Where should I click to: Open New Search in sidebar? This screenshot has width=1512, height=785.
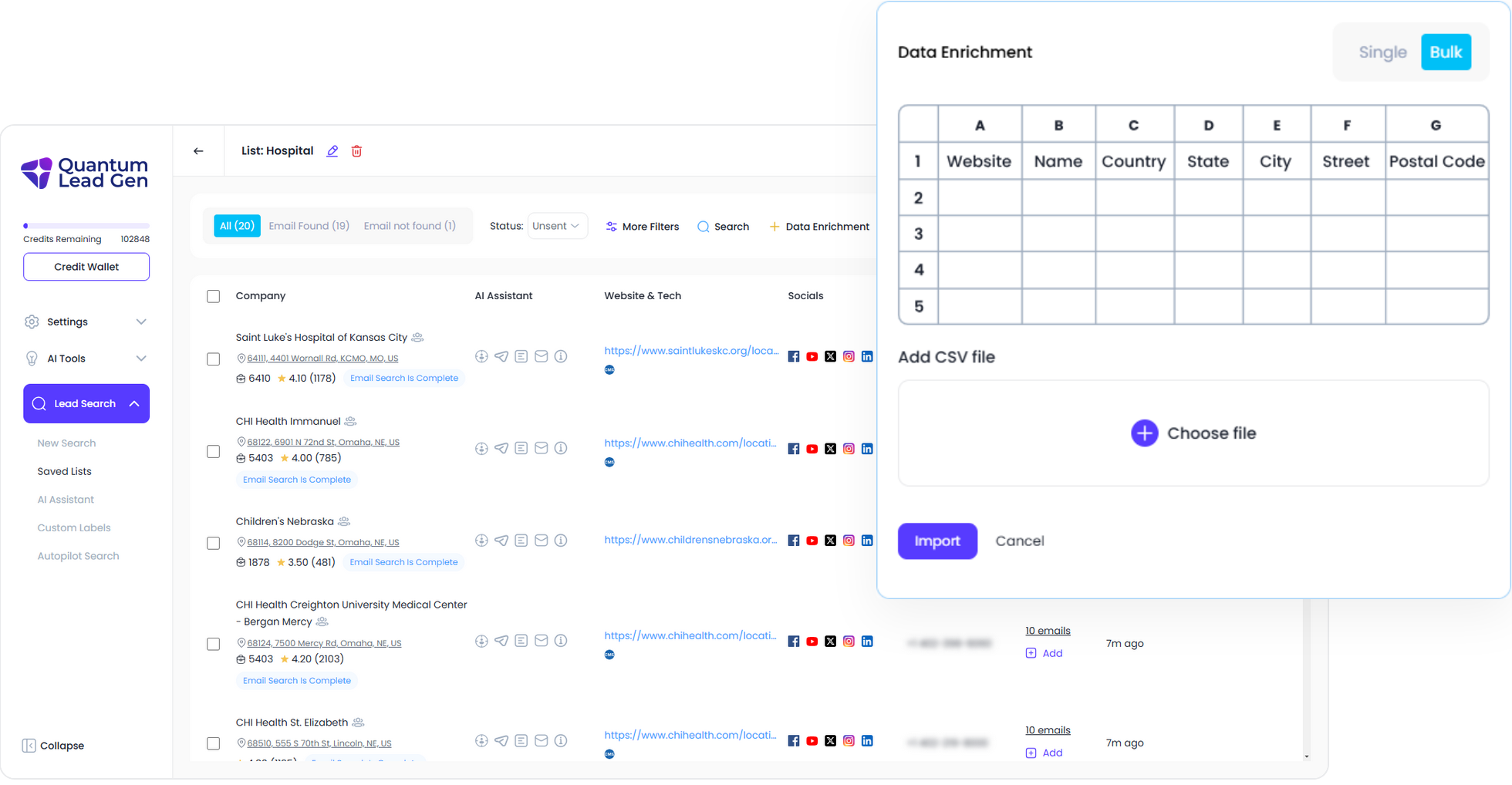[66, 443]
